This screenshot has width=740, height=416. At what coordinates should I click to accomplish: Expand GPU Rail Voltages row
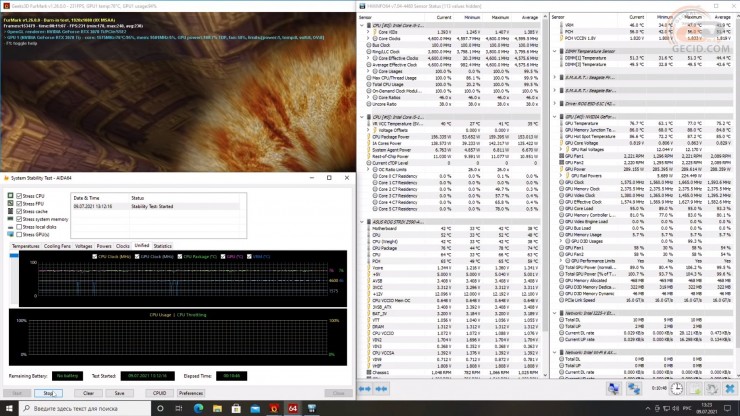561,150
